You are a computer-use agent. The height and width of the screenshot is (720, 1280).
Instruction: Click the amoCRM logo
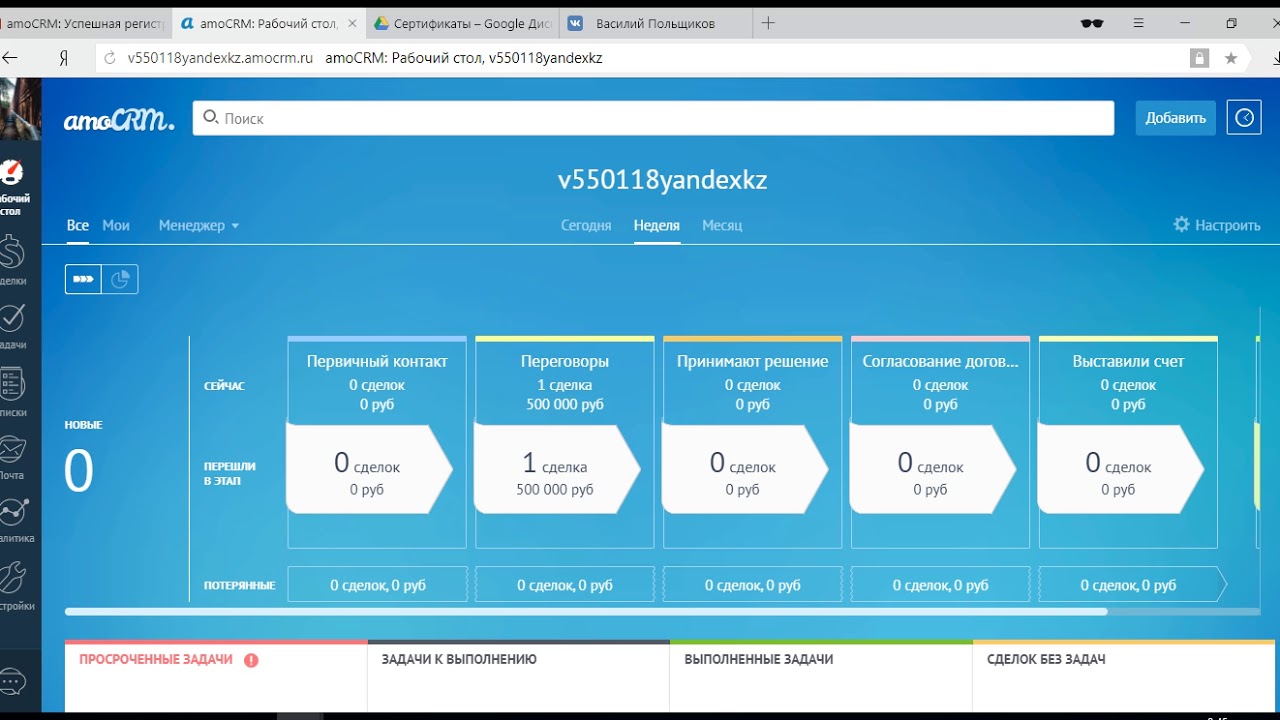[119, 119]
